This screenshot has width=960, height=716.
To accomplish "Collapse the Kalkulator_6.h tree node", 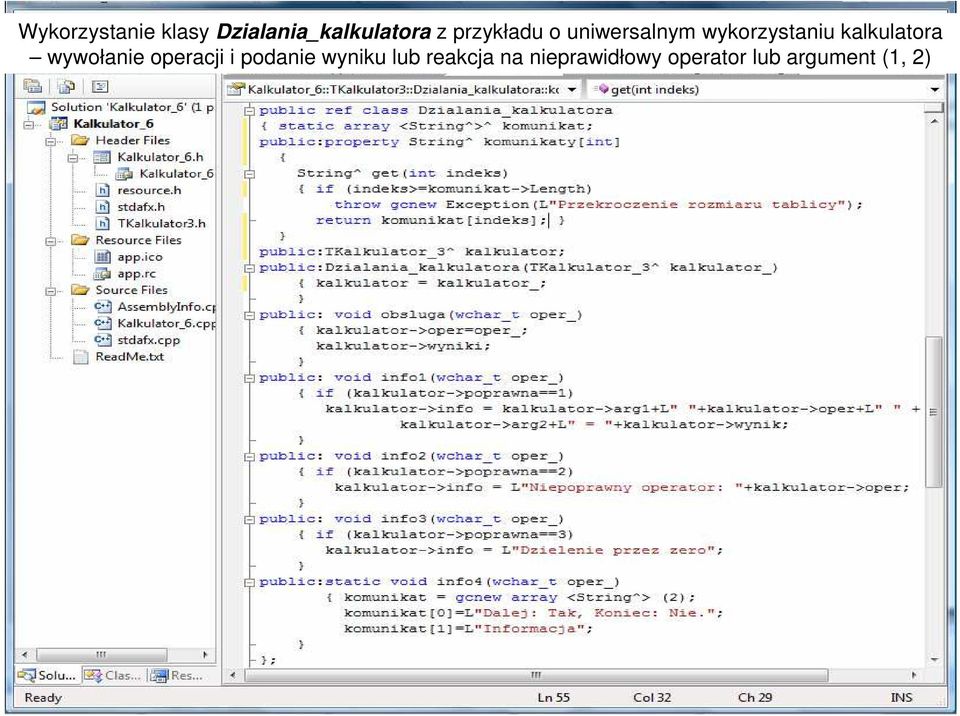I will tap(73, 157).
